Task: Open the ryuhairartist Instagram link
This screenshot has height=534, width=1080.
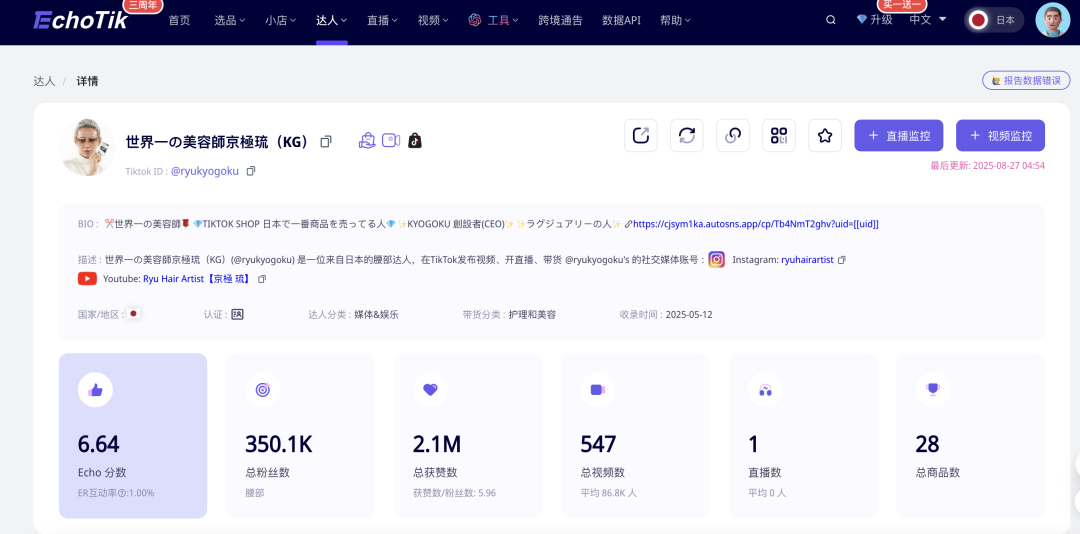Action: 807,260
